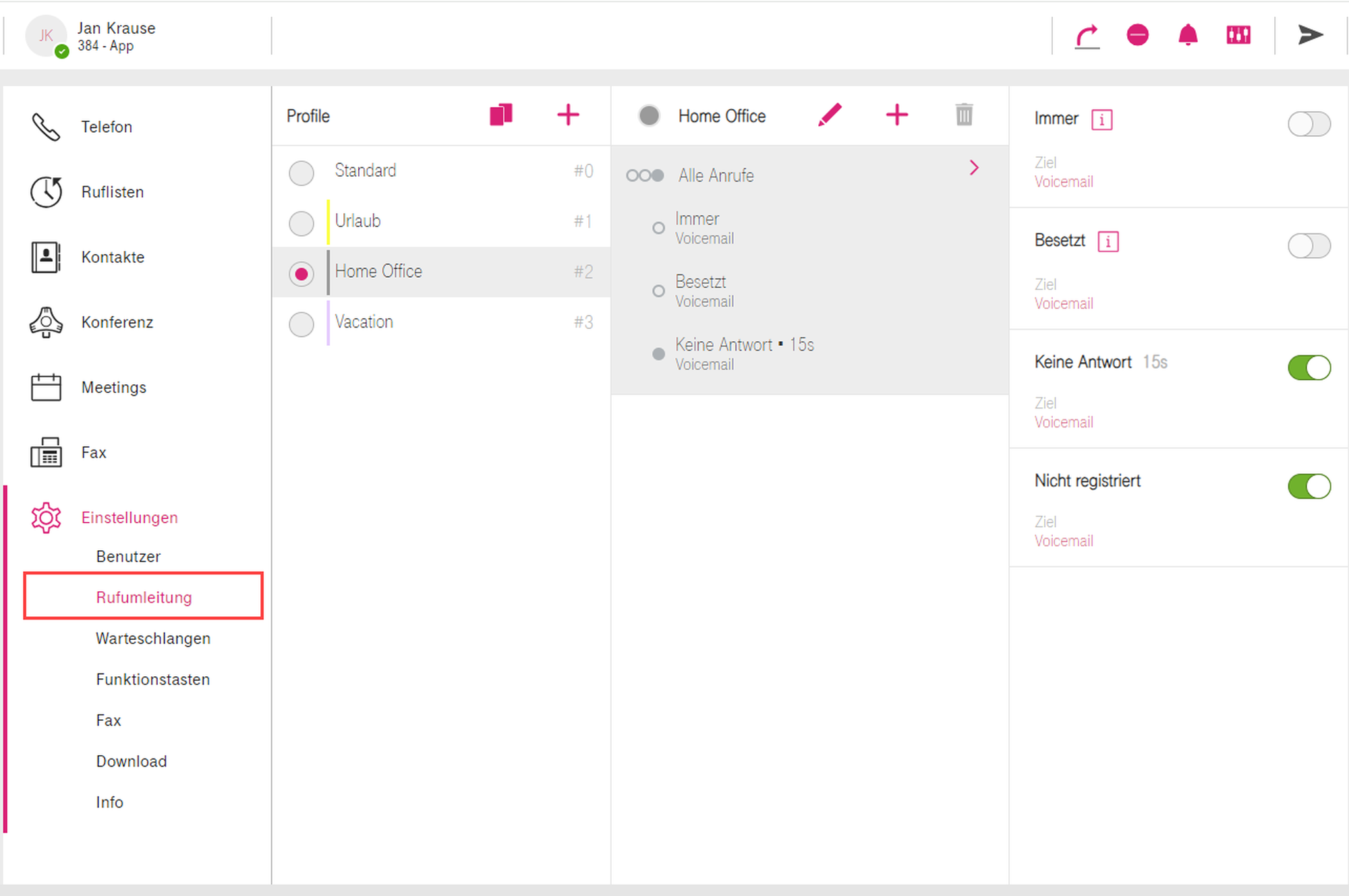Viewport: 1349px width, 896px height.
Task: Add new profile with plus icon
Action: tap(568, 115)
